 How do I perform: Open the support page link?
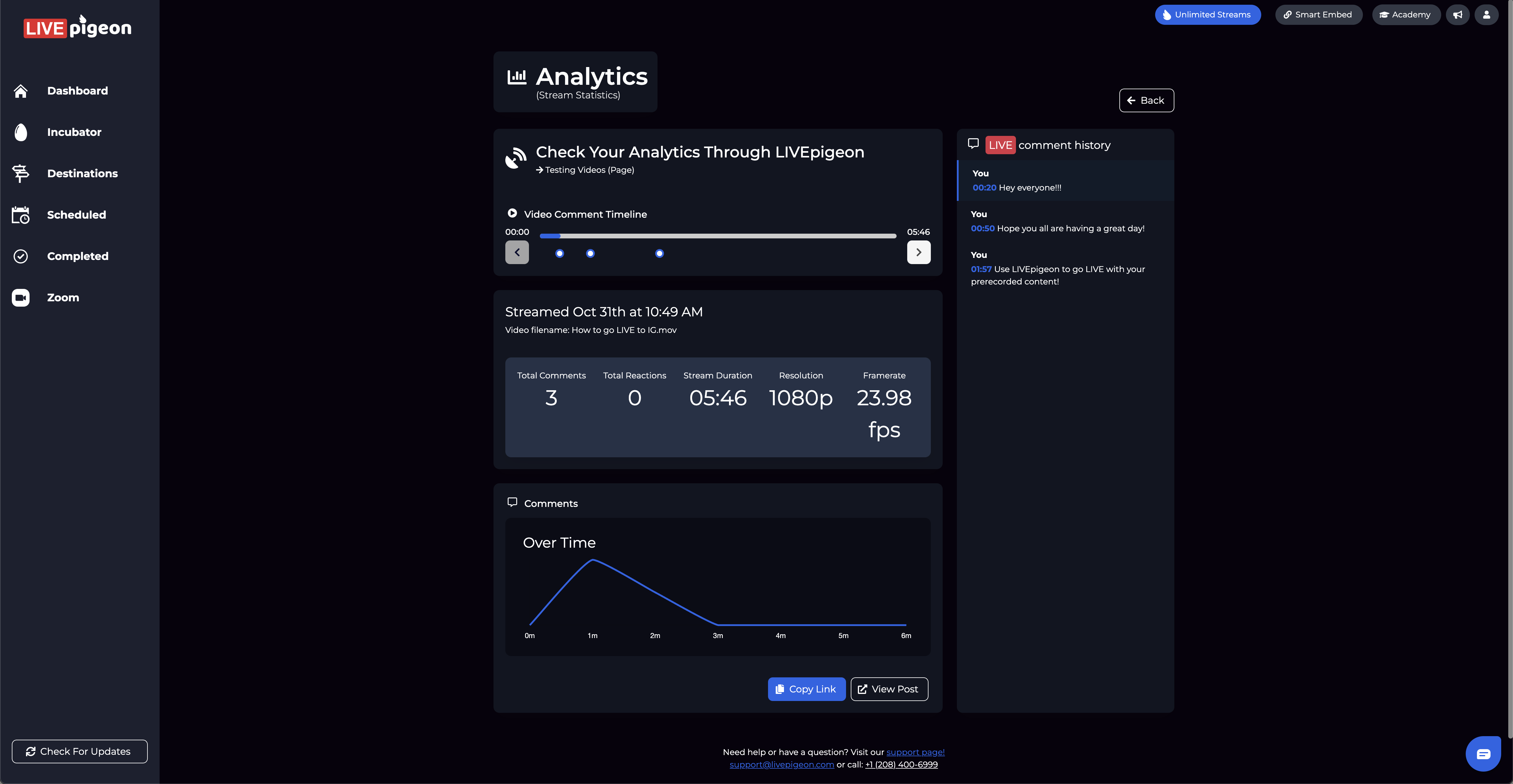coord(915,752)
